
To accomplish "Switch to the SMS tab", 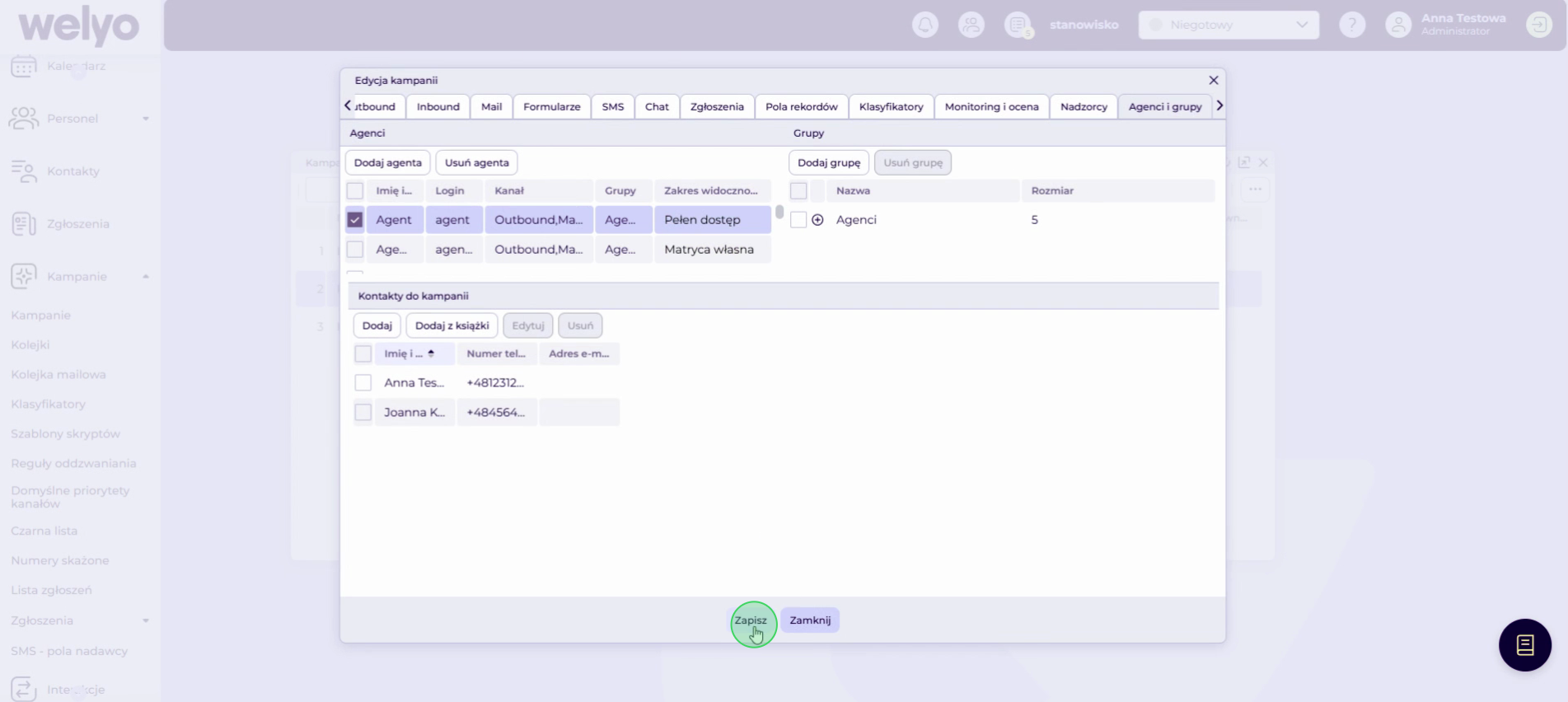I will pos(613,107).
